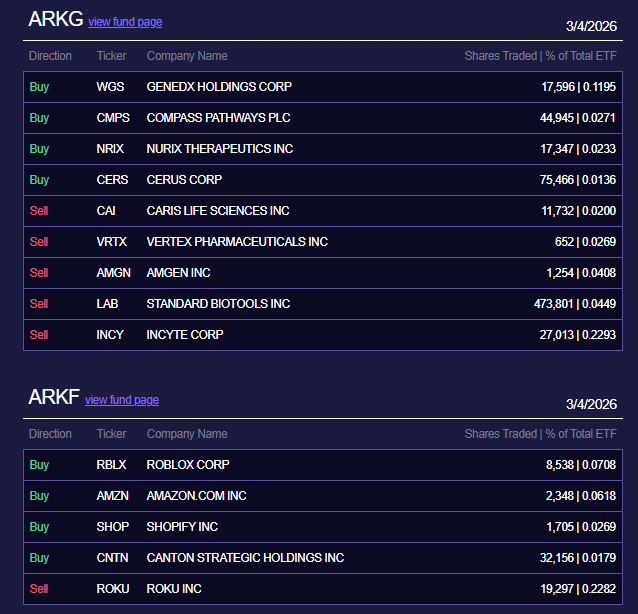Select value 32,156 | 0.0179
The height and width of the screenshot is (614, 638).
[x=577, y=557]
